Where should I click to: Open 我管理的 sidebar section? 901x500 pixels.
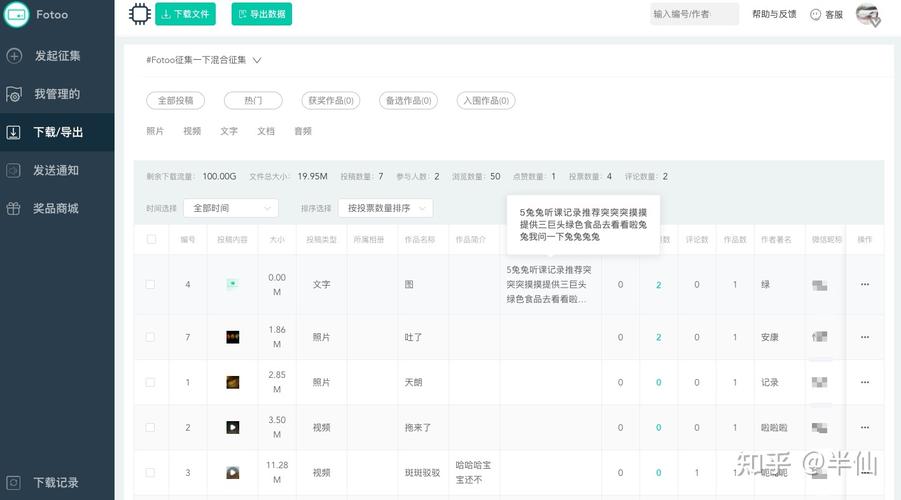click(x=14, y=94)
